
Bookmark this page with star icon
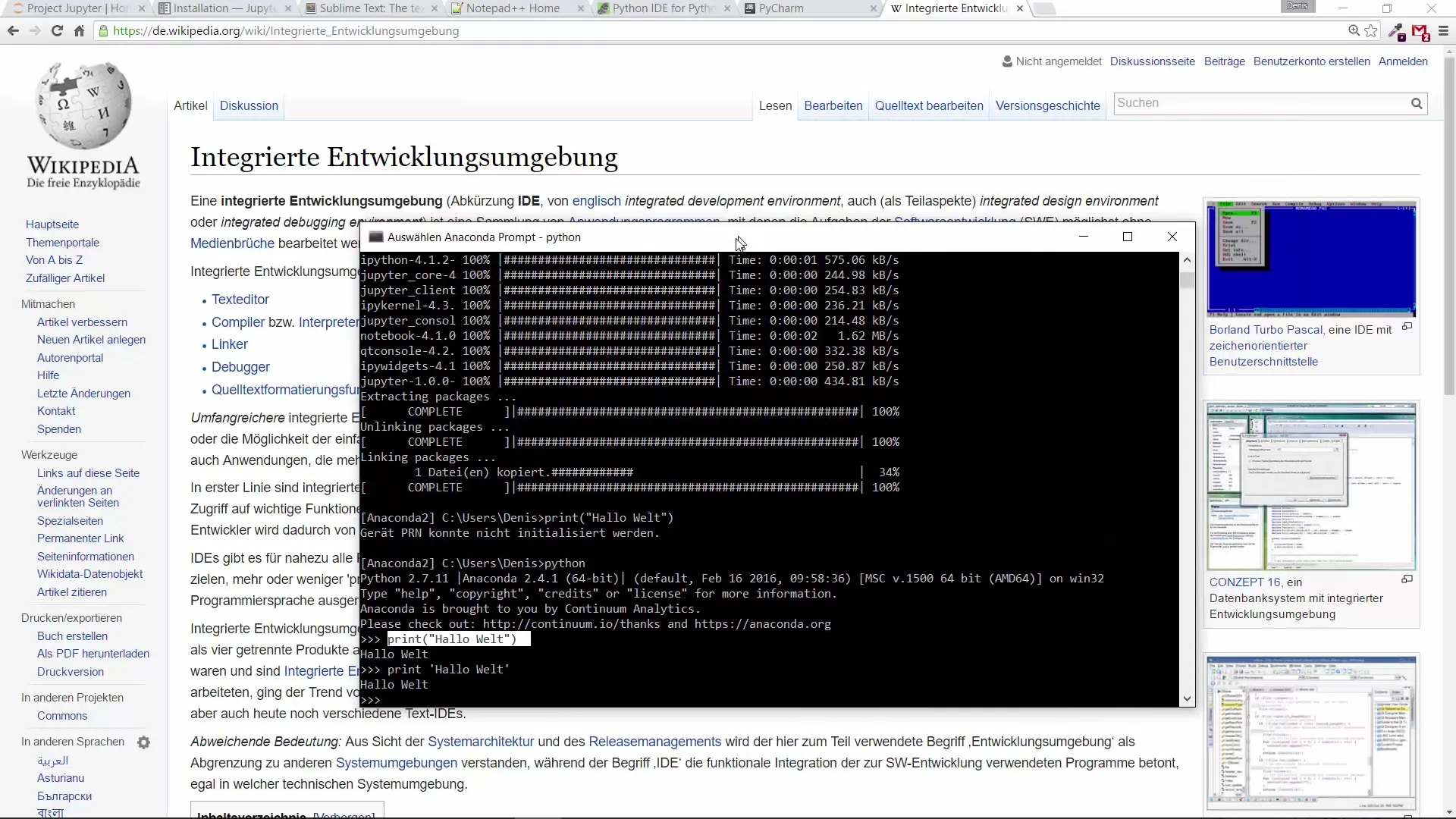coord(1371,31)
